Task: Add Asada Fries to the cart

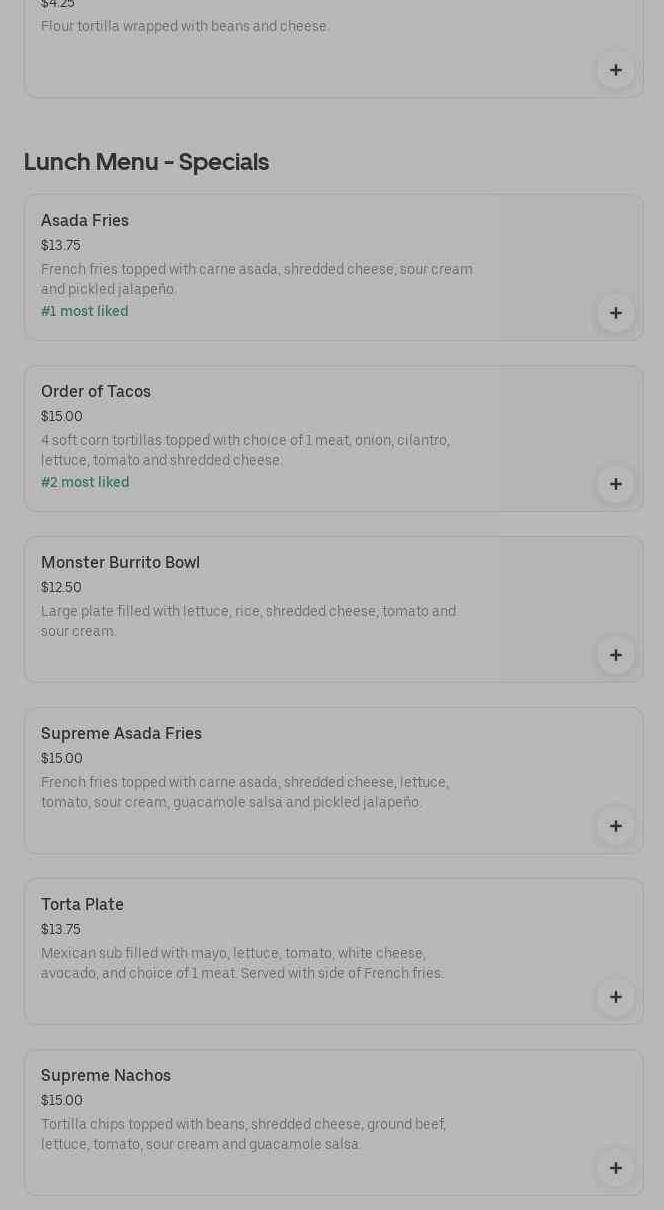Action: coord(615,313)
